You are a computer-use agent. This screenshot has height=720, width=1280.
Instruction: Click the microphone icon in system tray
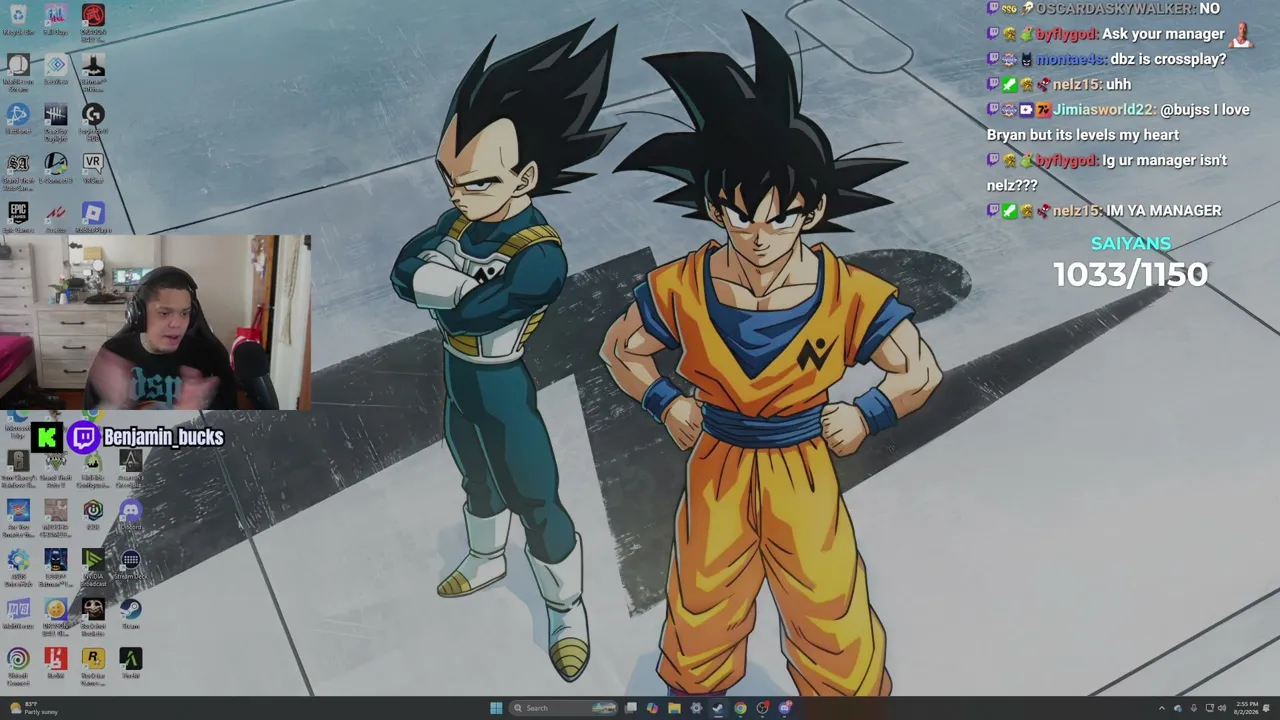pos(1194,708)
